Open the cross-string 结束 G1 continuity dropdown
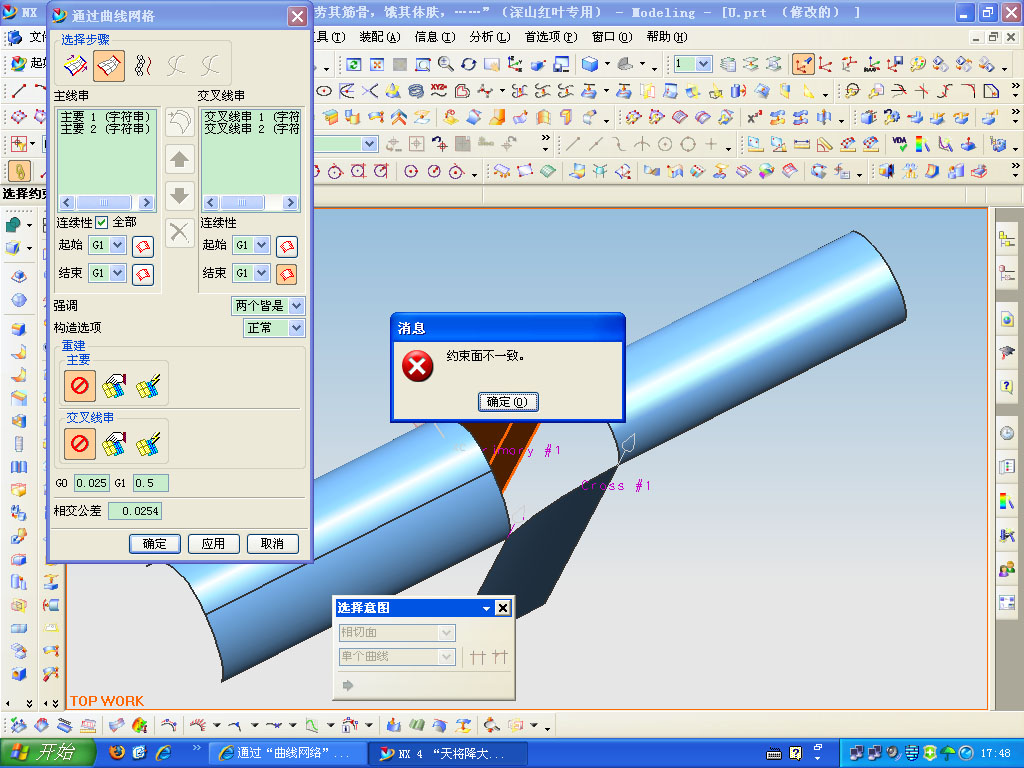Viewport: 1024px width, 768px height. (261, 273)
